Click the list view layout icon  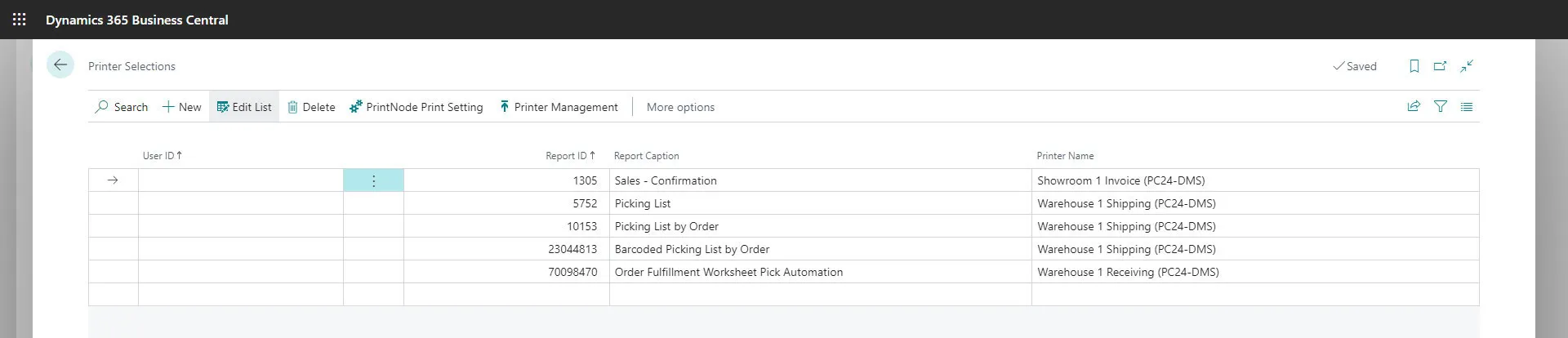(x=1467, y=107)
